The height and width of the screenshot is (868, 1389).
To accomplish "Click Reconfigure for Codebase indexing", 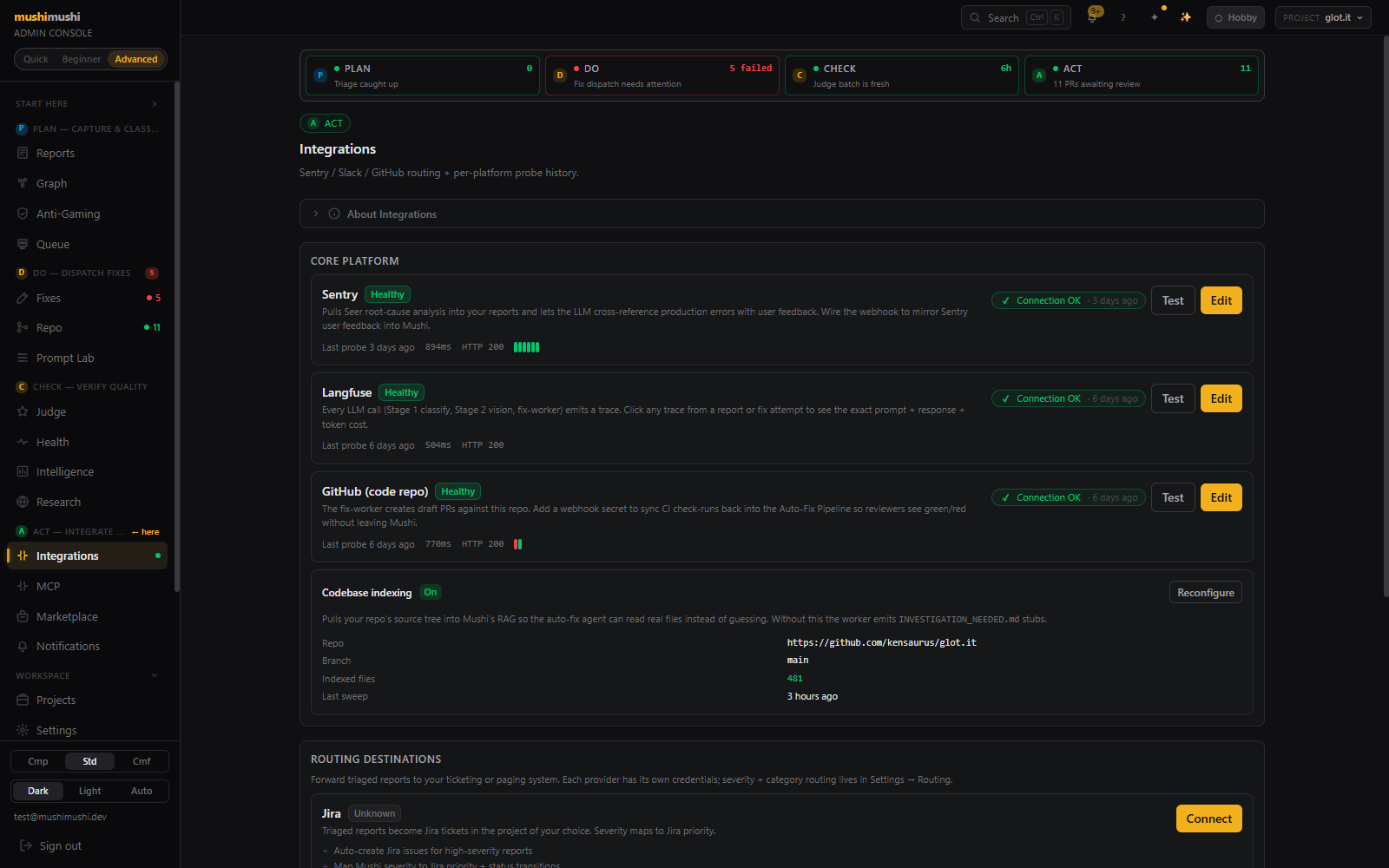I will [1206, 592].
